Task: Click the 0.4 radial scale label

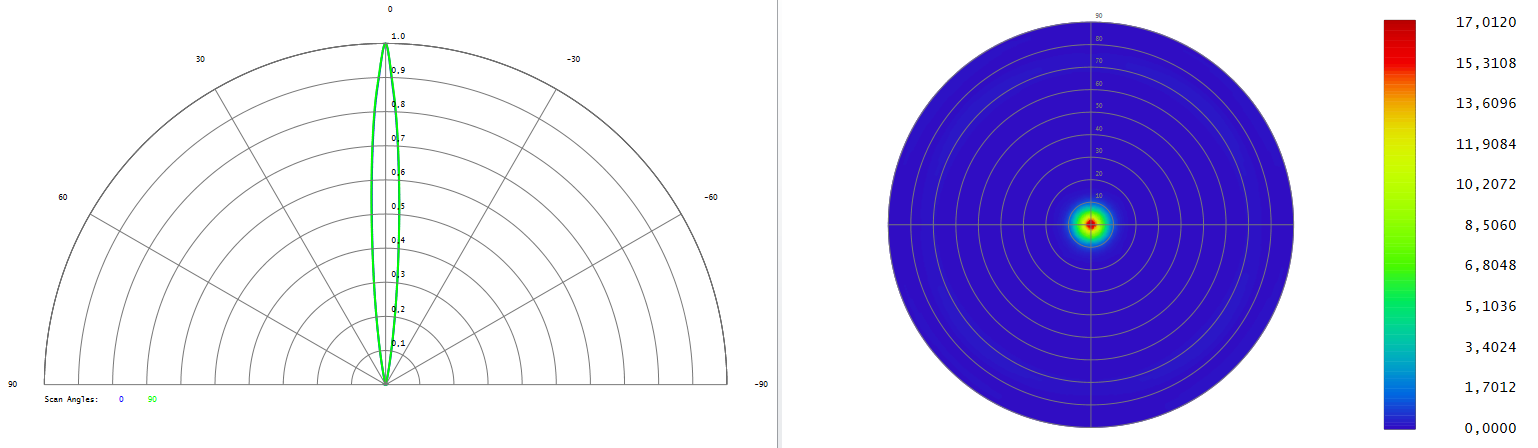Action: pyautogui.click(x=398, y=240)
